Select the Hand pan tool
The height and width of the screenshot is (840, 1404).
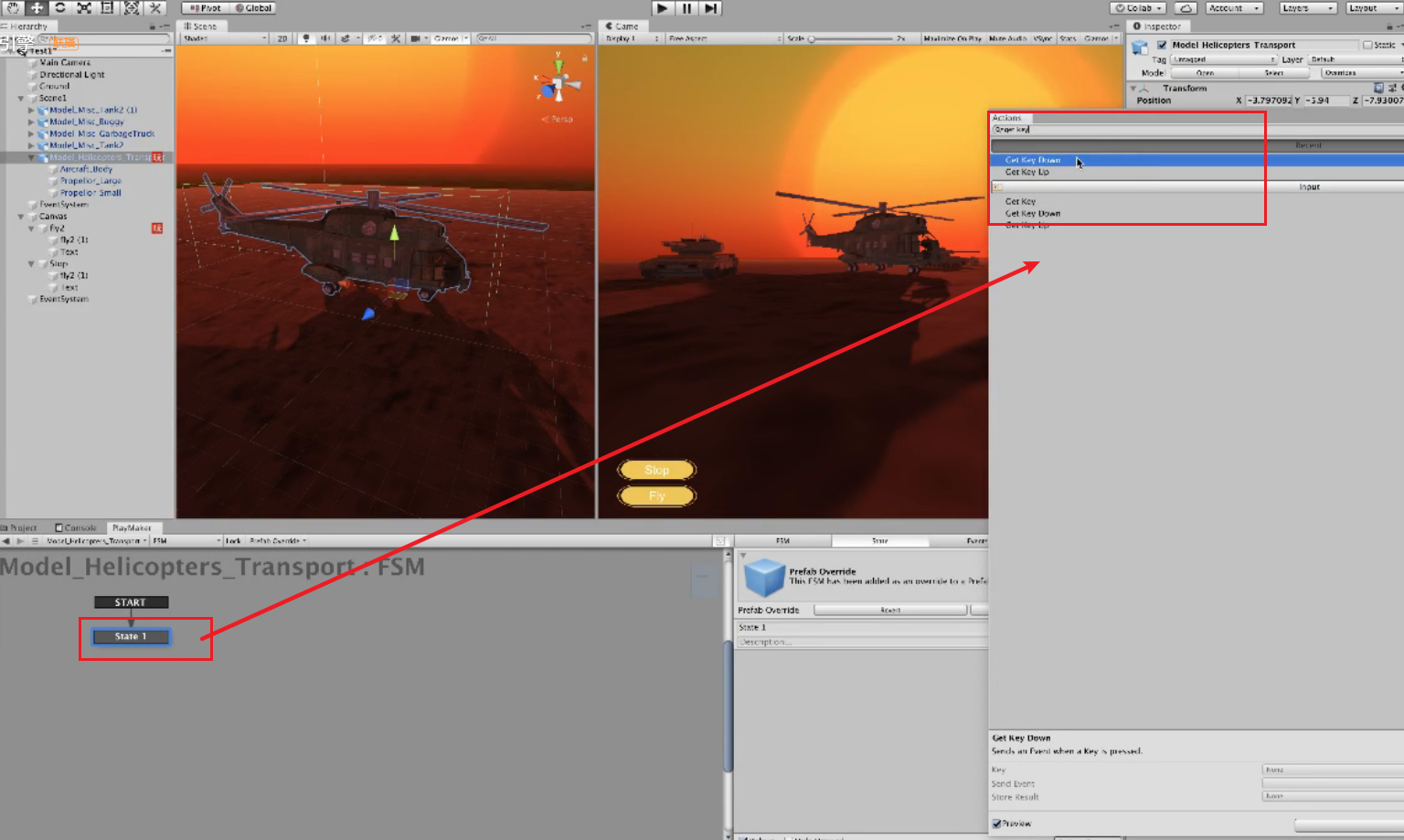(13, 7)
